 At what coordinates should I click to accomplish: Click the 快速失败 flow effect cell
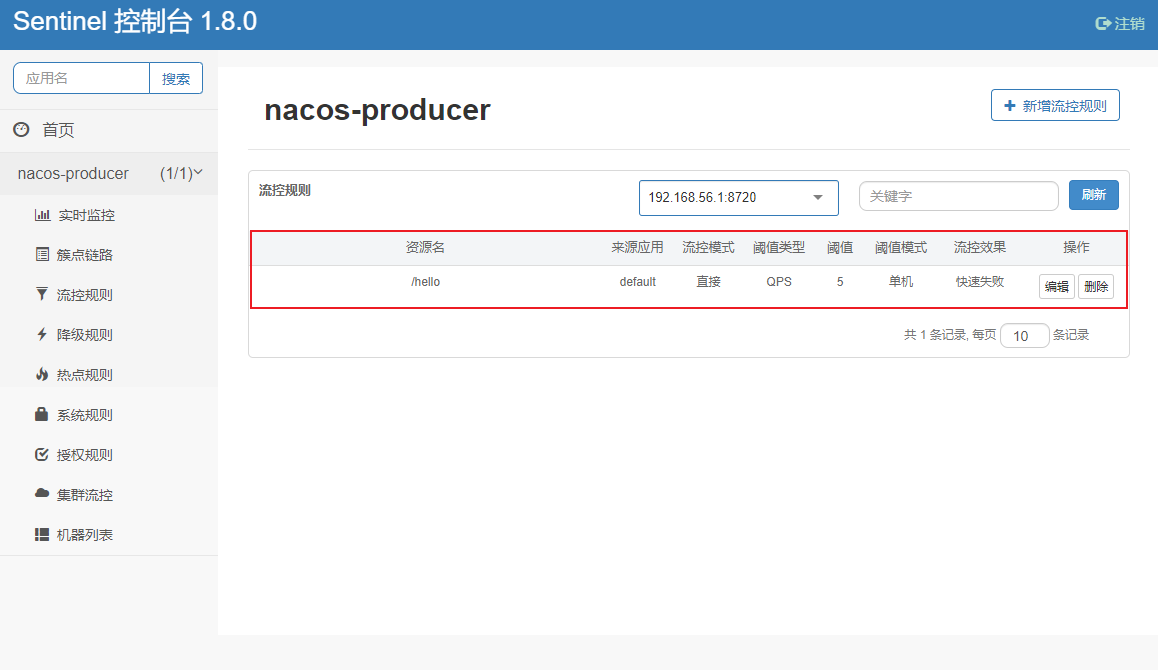(x=980, y=281)
